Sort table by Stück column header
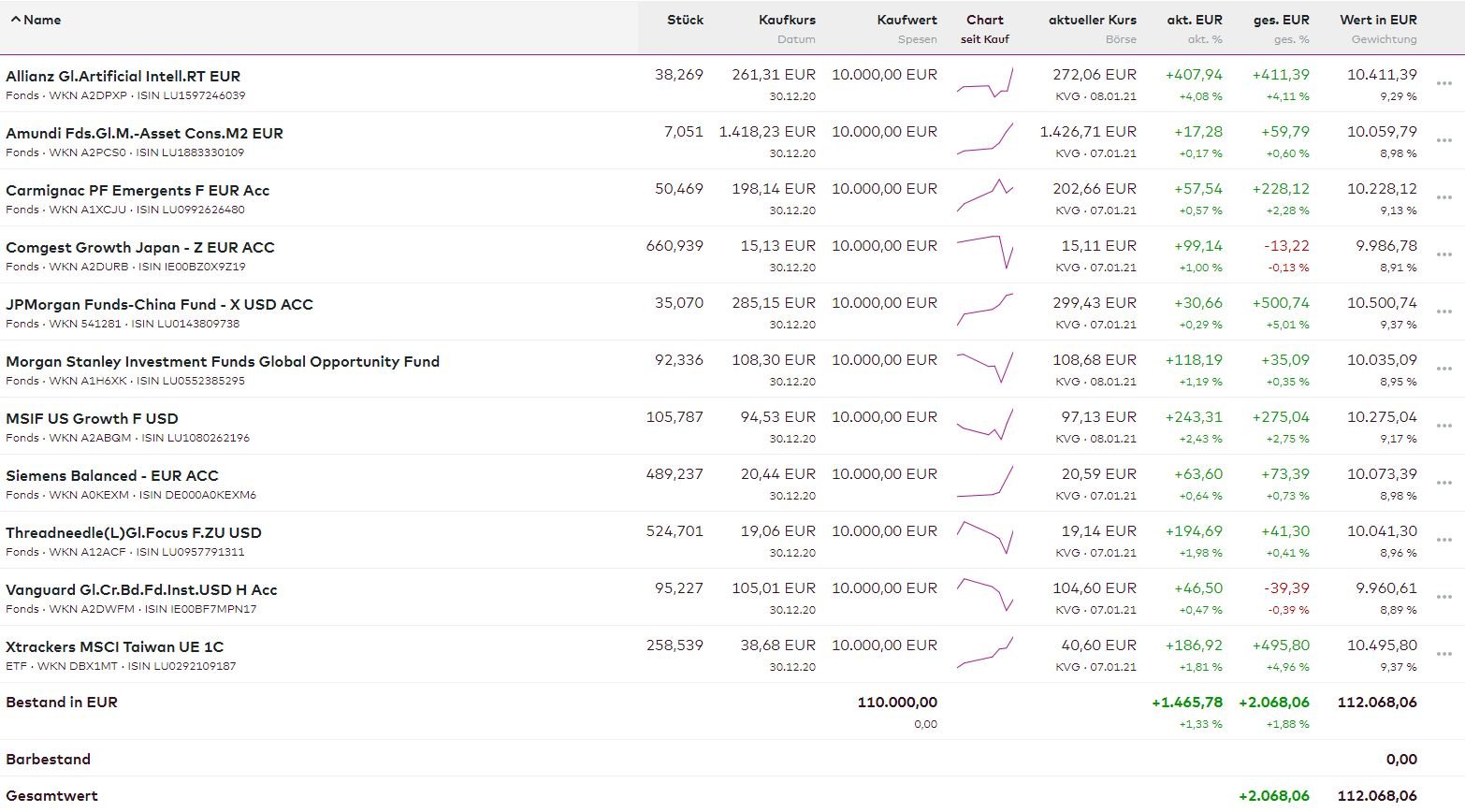 pyautogui.click(x=685, y=20)
